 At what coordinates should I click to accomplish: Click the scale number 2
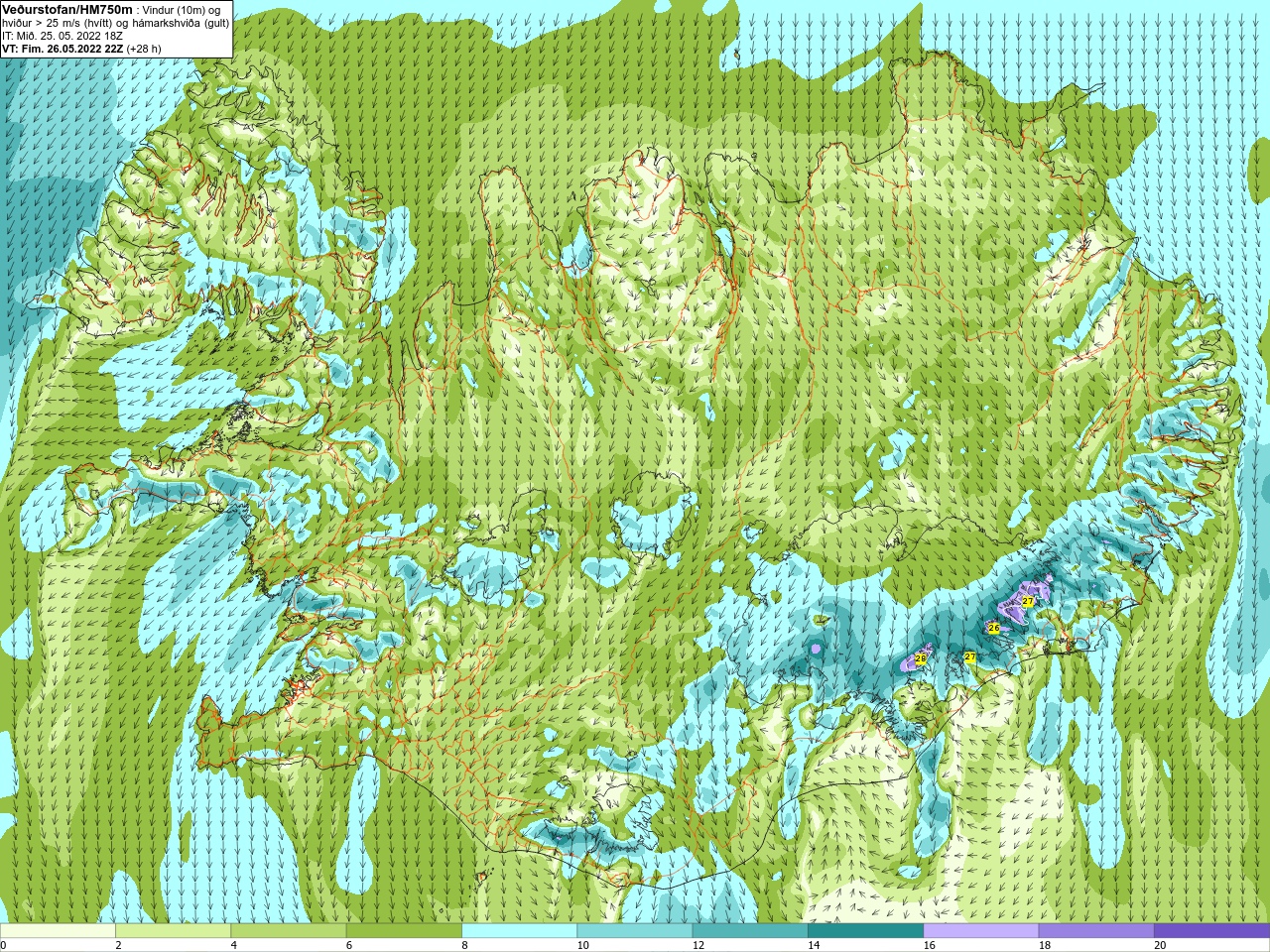point(118,945)
